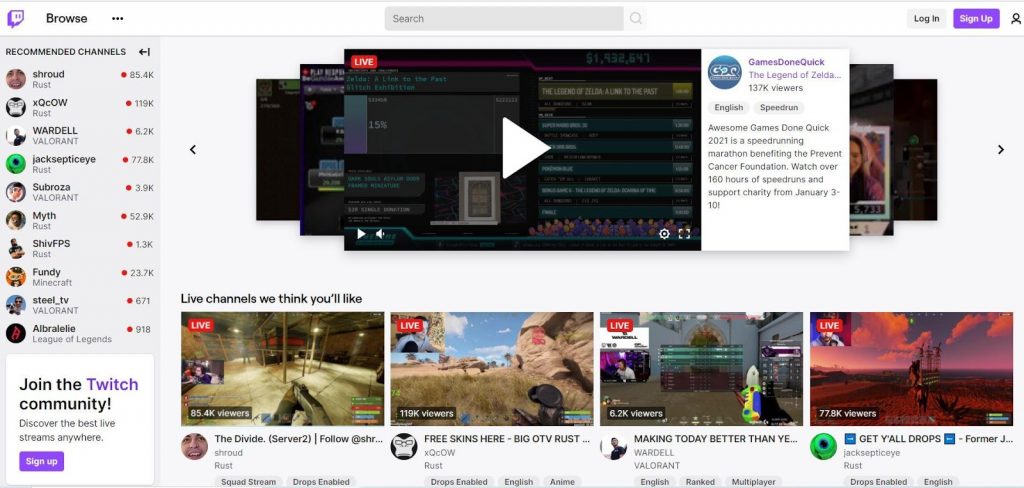The image size is (1024, 488).
Task: Select ShivFPS channel name
Action: [x=52, y=243]
